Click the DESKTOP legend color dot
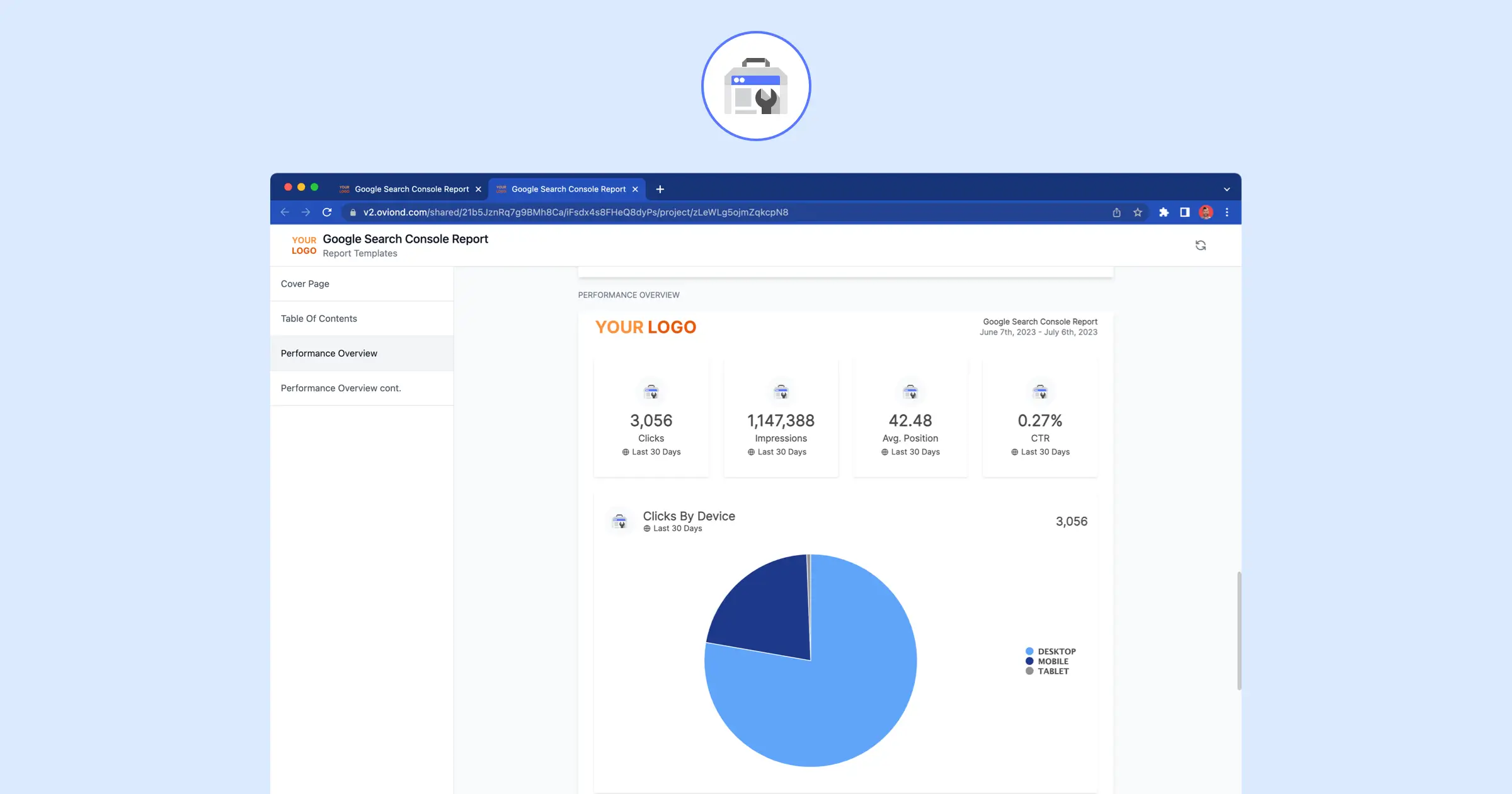 1029,652
